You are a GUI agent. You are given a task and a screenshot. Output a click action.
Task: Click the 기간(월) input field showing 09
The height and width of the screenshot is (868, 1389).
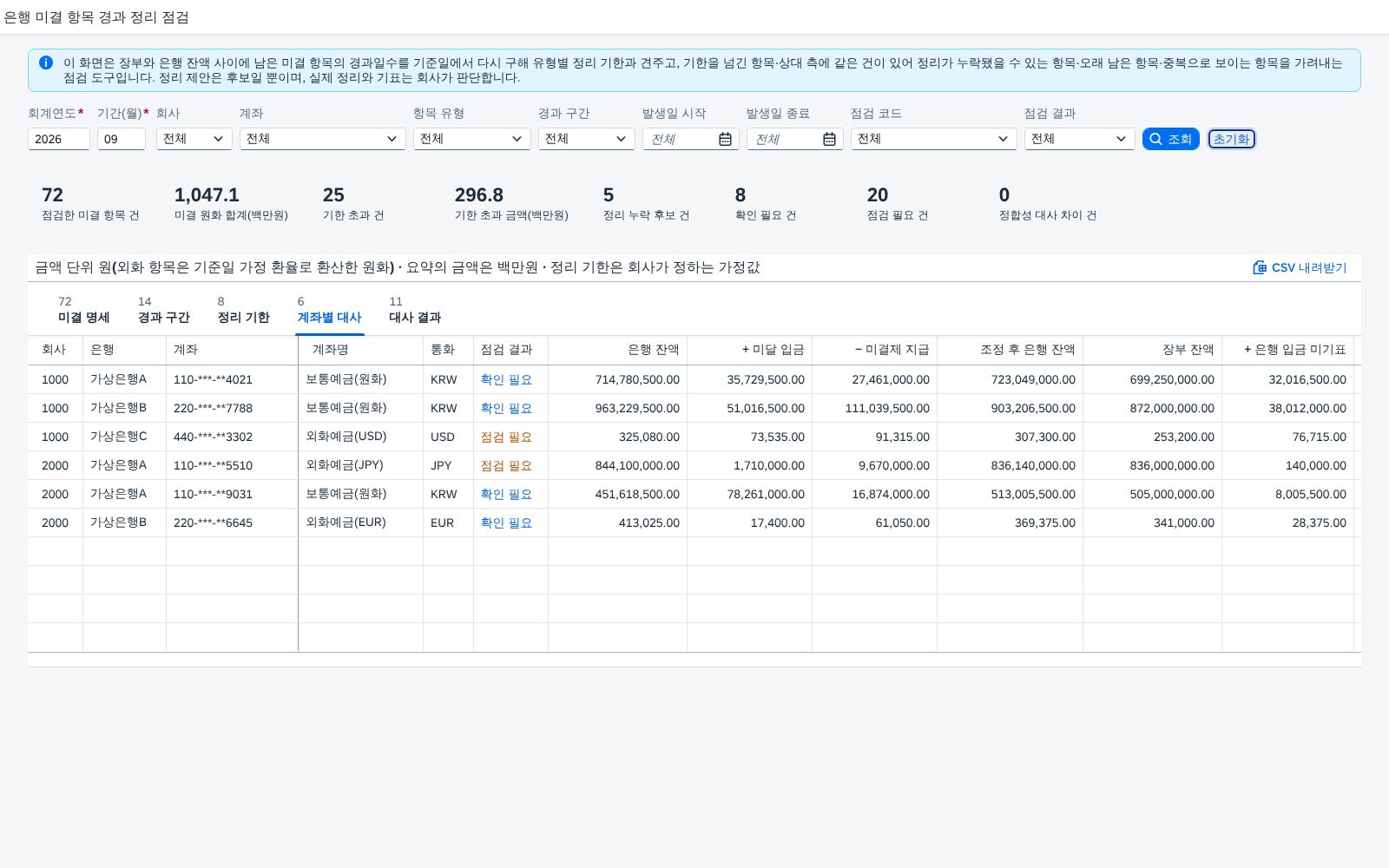pos(122,139)
